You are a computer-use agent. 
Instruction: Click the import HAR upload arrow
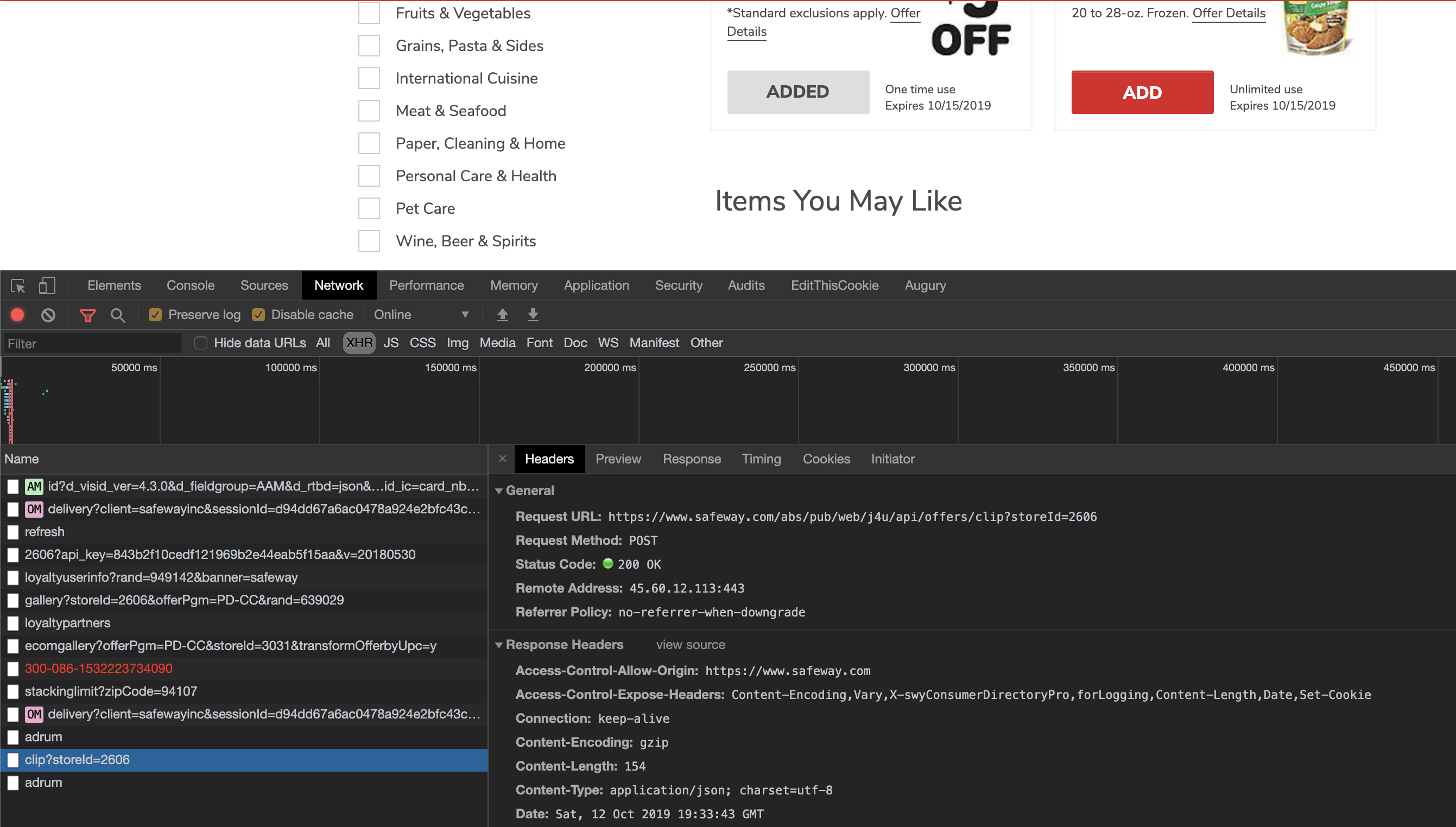click(502, 315)
